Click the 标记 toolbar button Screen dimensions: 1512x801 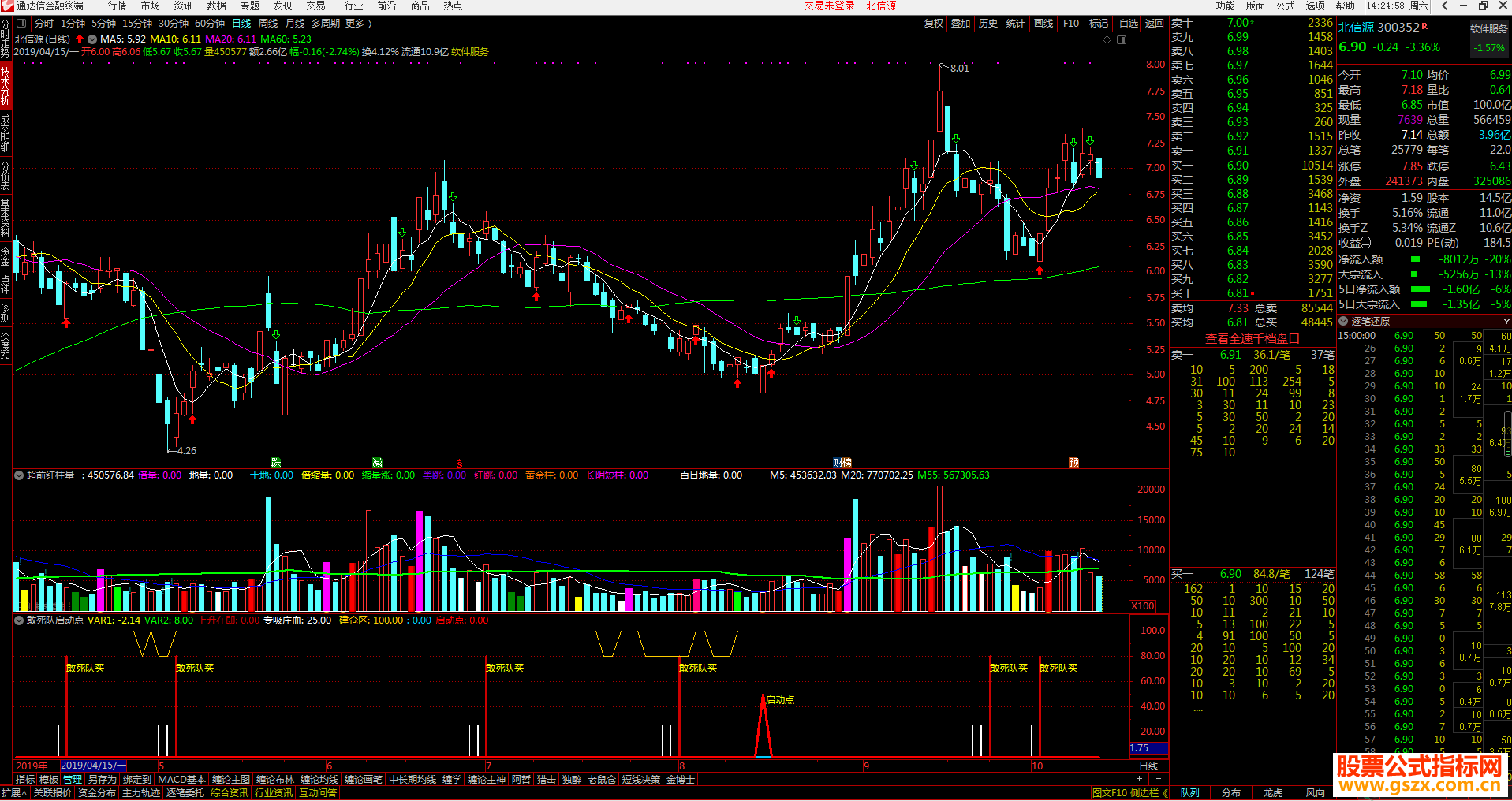(x=1099, y=24)
